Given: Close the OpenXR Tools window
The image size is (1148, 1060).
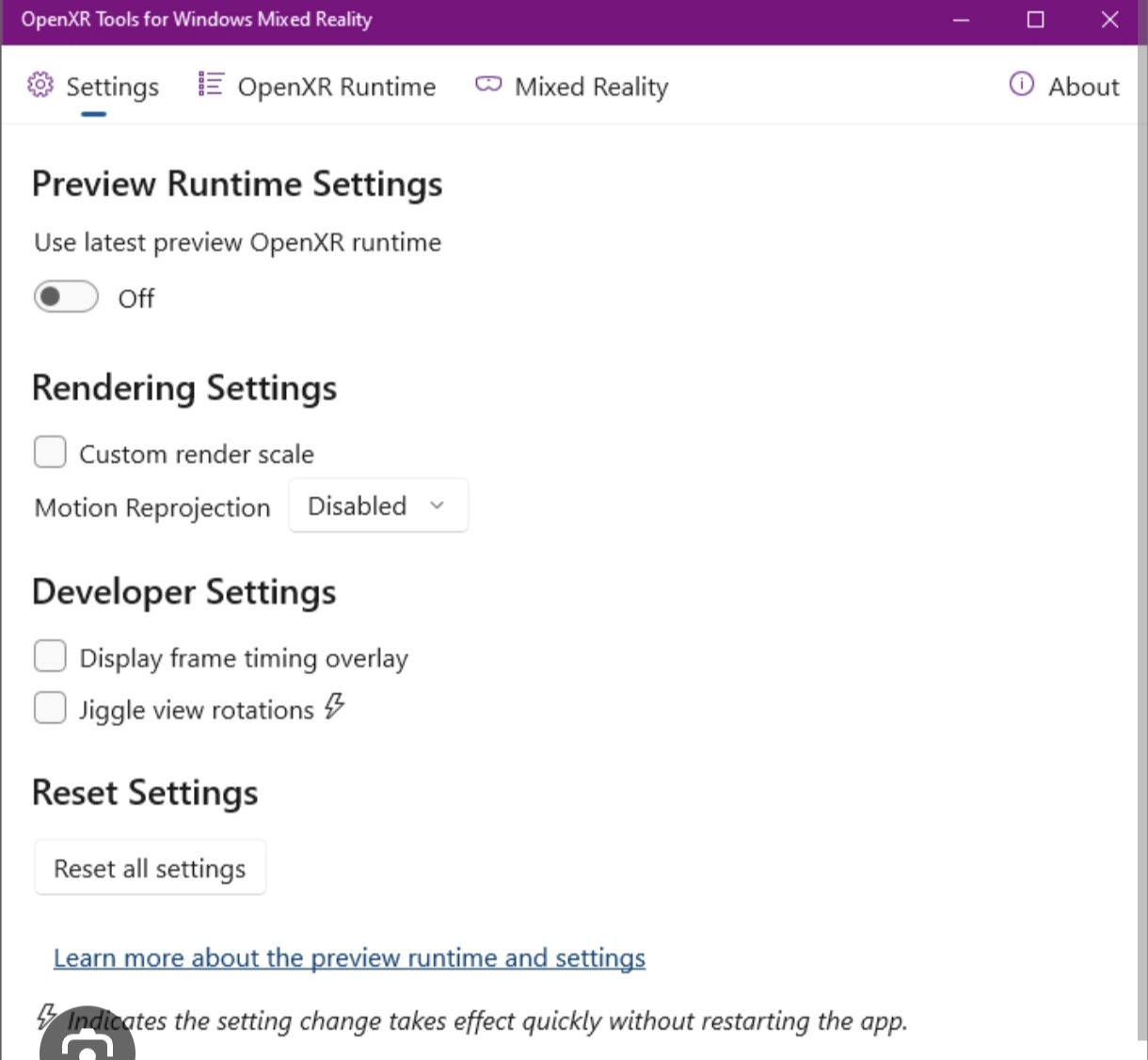Looking at the screenshot, I should (1110, 20).
